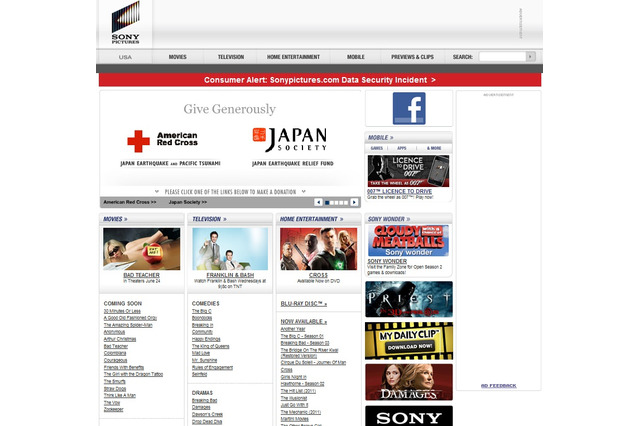Open the NOW AVAILABLE » link

click(x=304, y=322)
